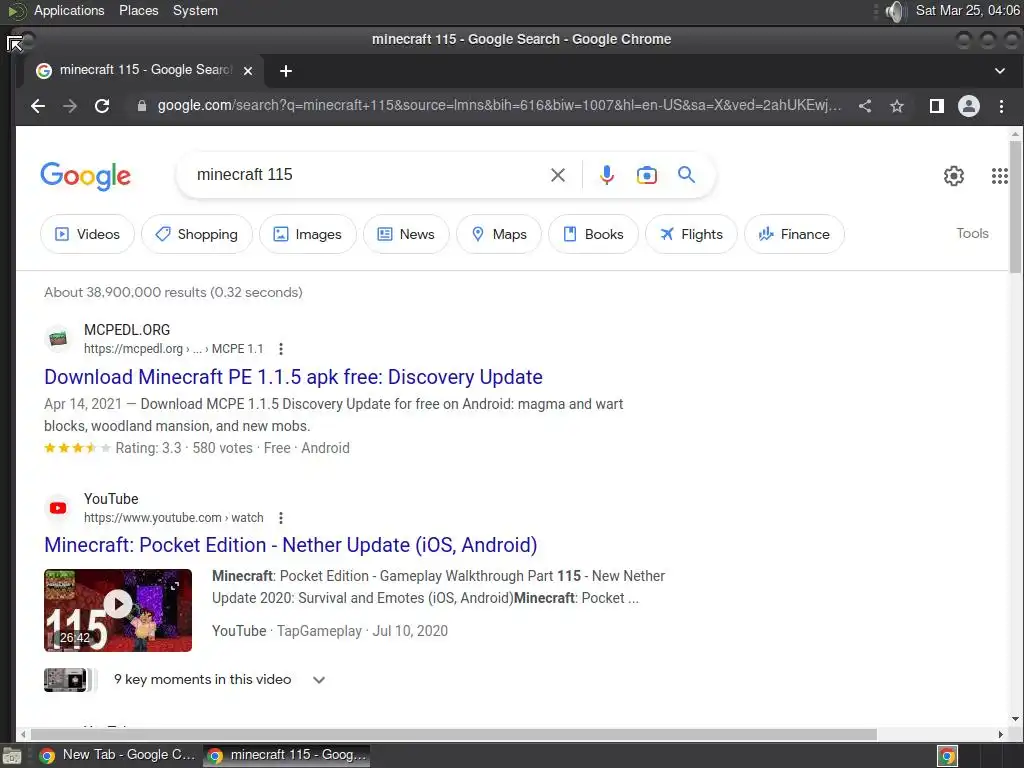Open more options for the YouTube result
The height and width of the screenshot is (768, 1024).
(281, 519)
